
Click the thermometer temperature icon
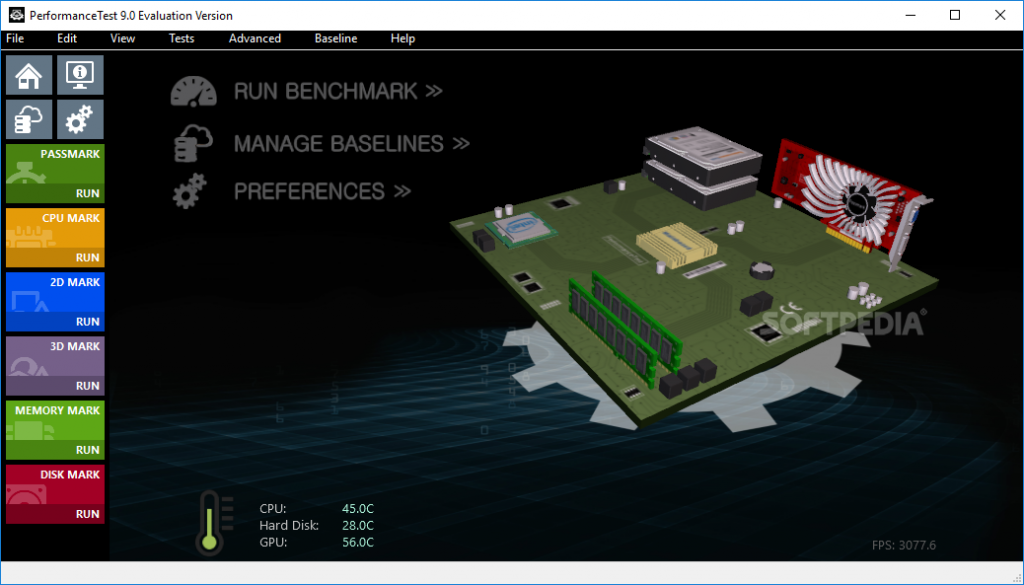pos(214,523)
